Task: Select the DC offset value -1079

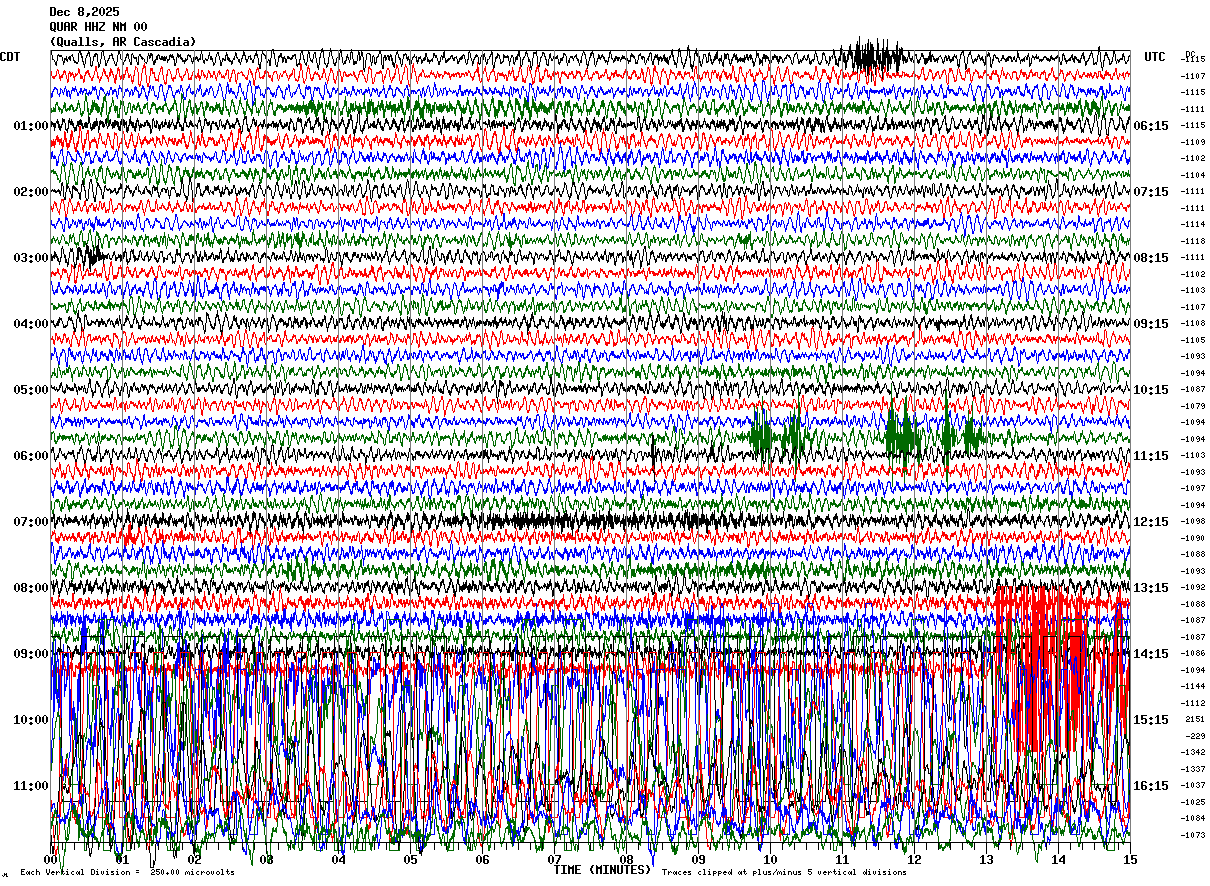Action: (x=1194, y=406)
